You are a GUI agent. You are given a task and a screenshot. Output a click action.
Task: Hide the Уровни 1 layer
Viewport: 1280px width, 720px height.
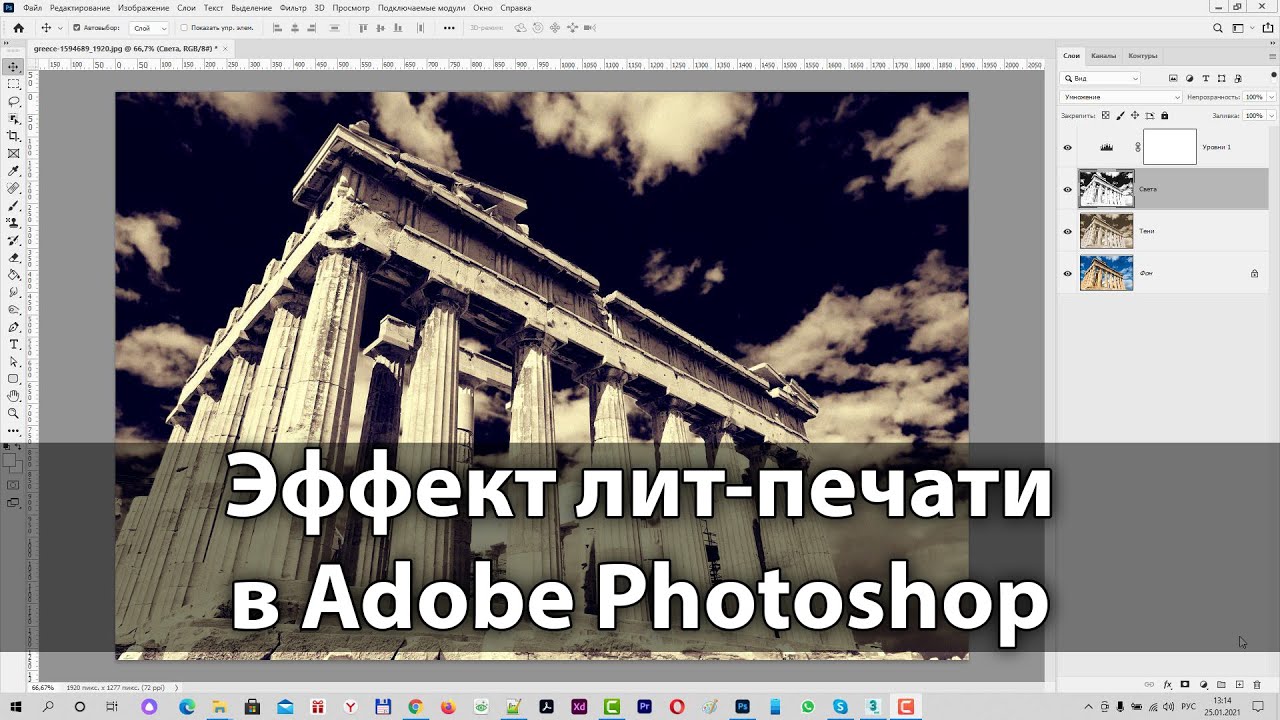(1067, 147)
